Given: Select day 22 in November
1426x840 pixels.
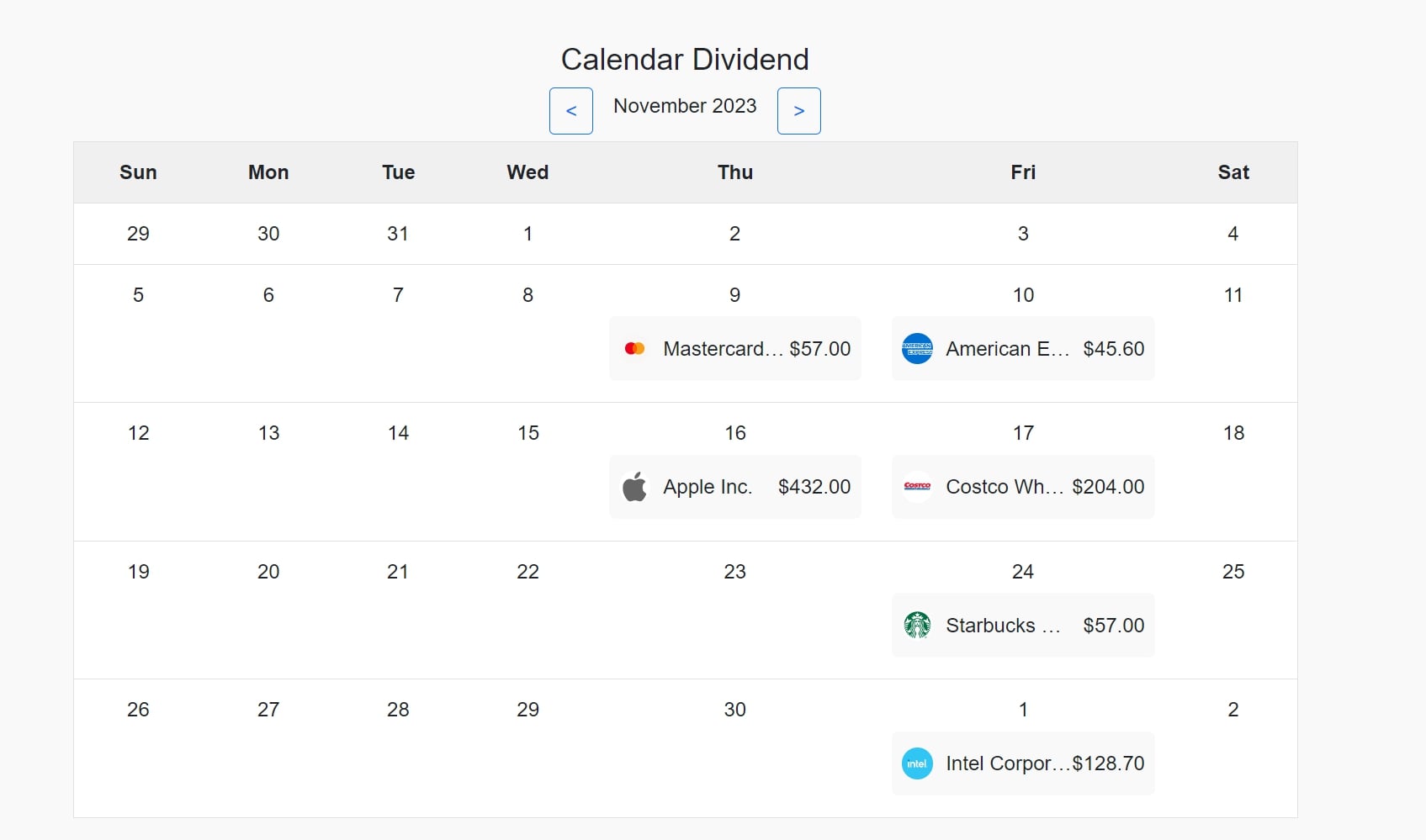Looking at the screenshot, I should click(527, 572).
